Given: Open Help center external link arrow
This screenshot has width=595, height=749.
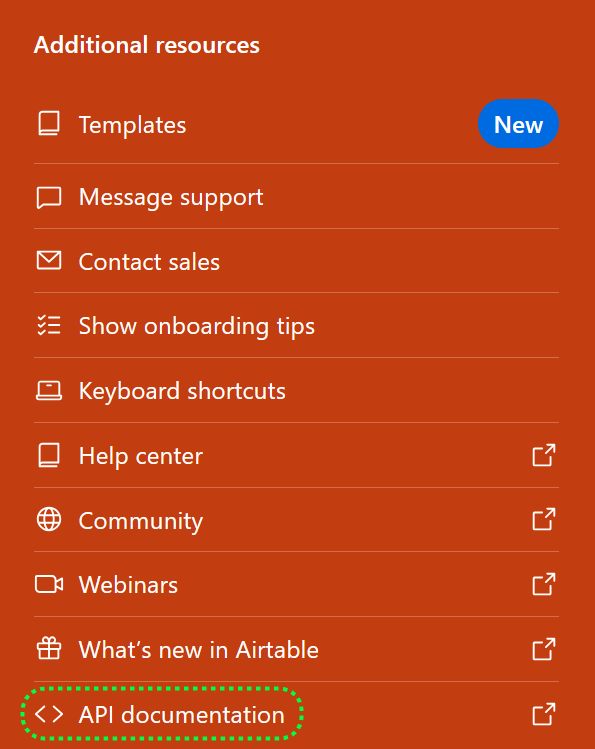Looking at the screenshot, I should (x=544, y=455).
